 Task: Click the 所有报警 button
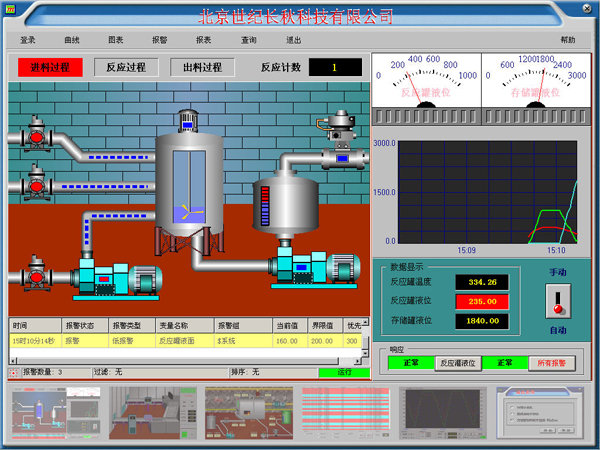(x=553, y=363)
